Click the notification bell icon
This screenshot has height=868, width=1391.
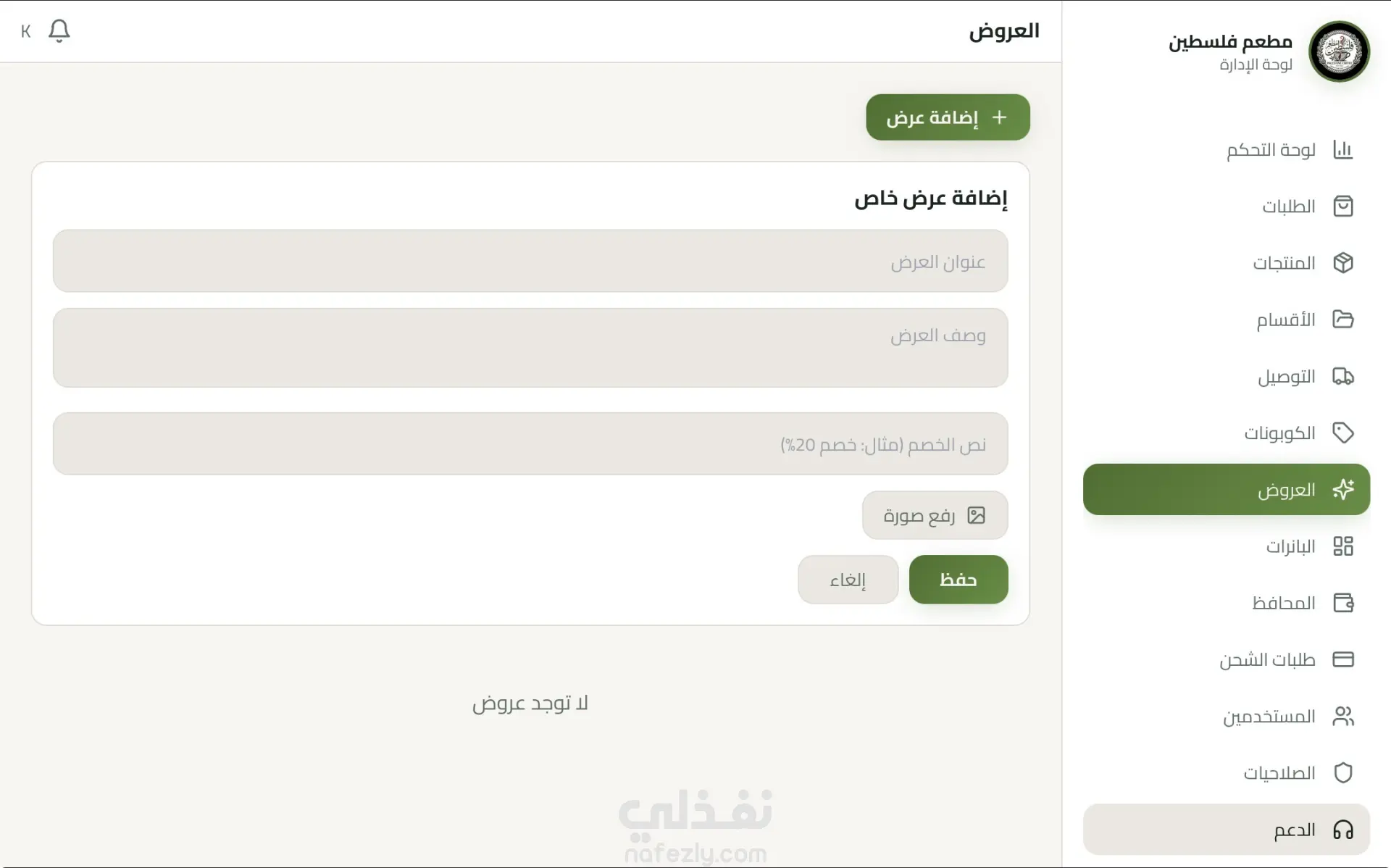coord(59,31)
